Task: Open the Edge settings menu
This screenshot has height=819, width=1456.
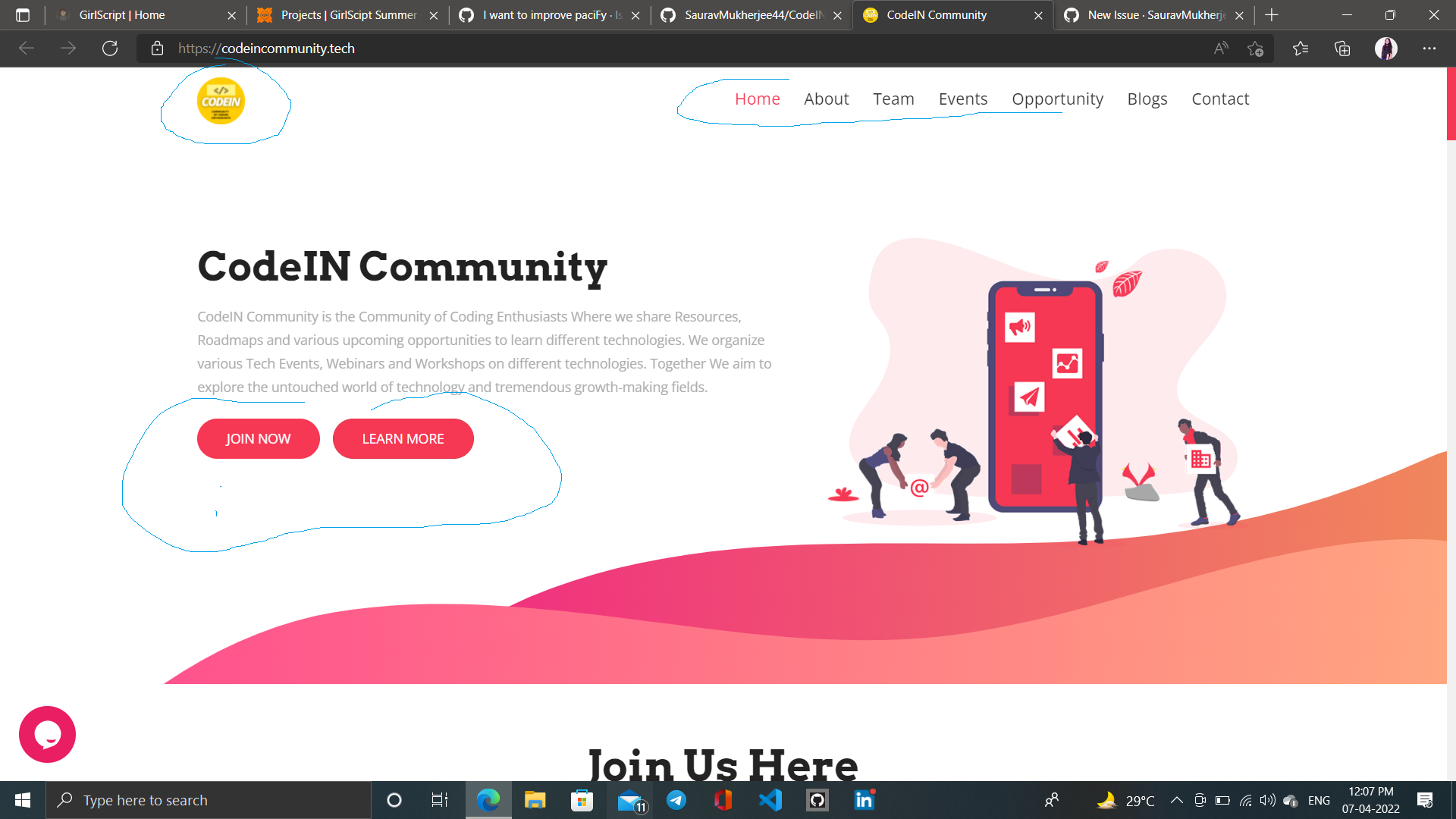Action: tap(1430, 48)
